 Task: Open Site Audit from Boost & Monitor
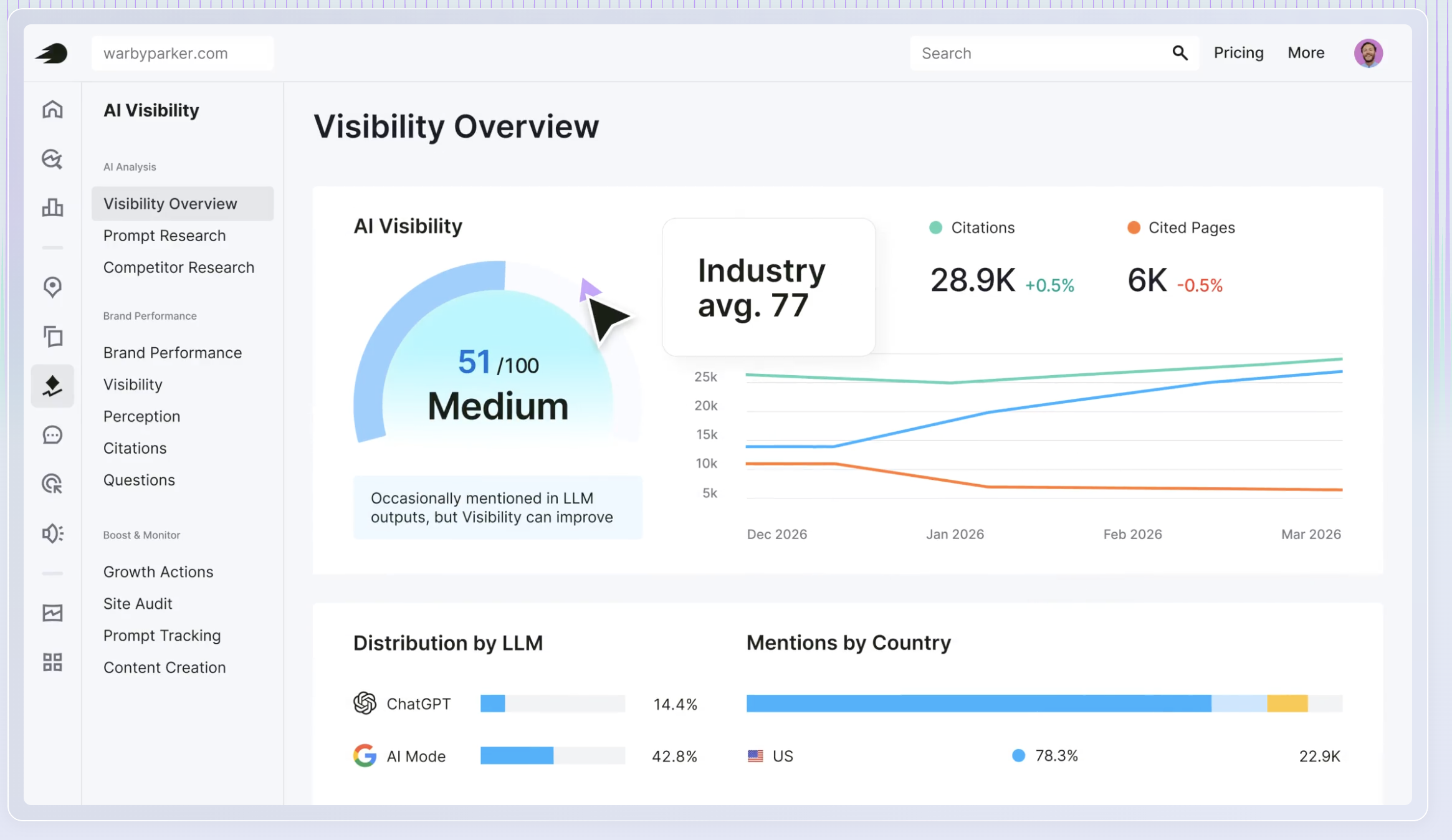[x=138, y=603]
